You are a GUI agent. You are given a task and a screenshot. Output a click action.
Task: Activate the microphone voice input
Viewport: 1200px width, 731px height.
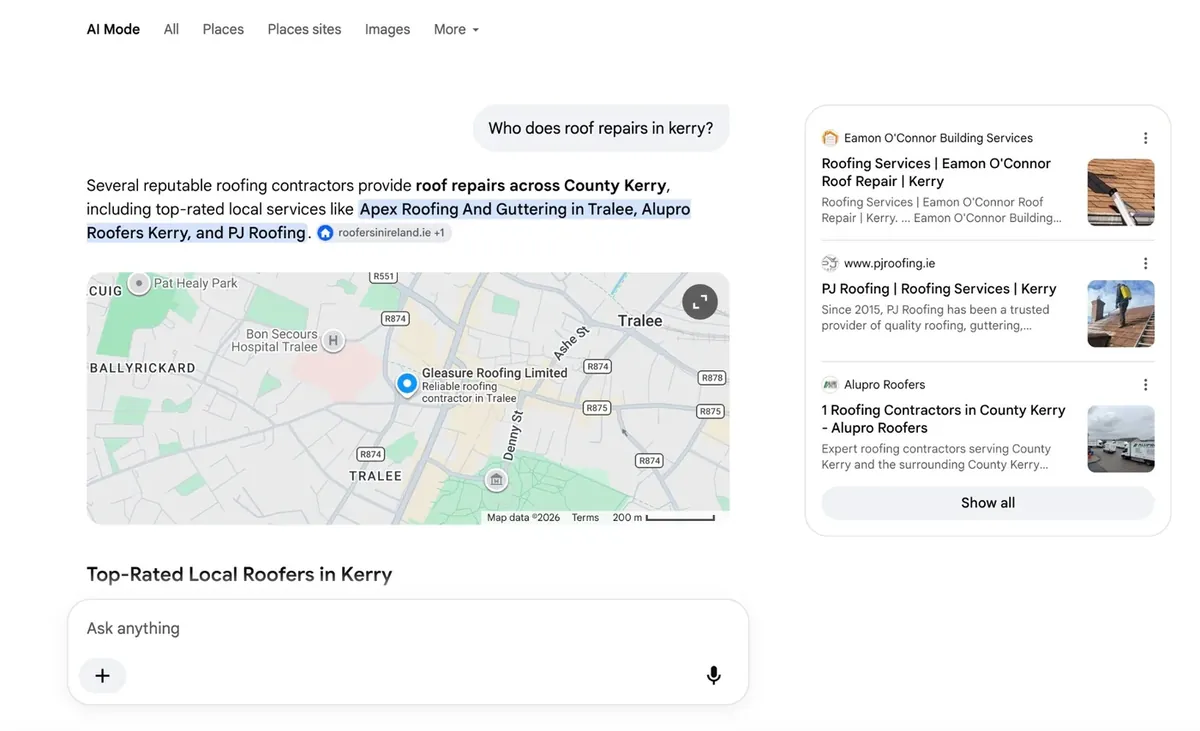(x=714, y=676)
